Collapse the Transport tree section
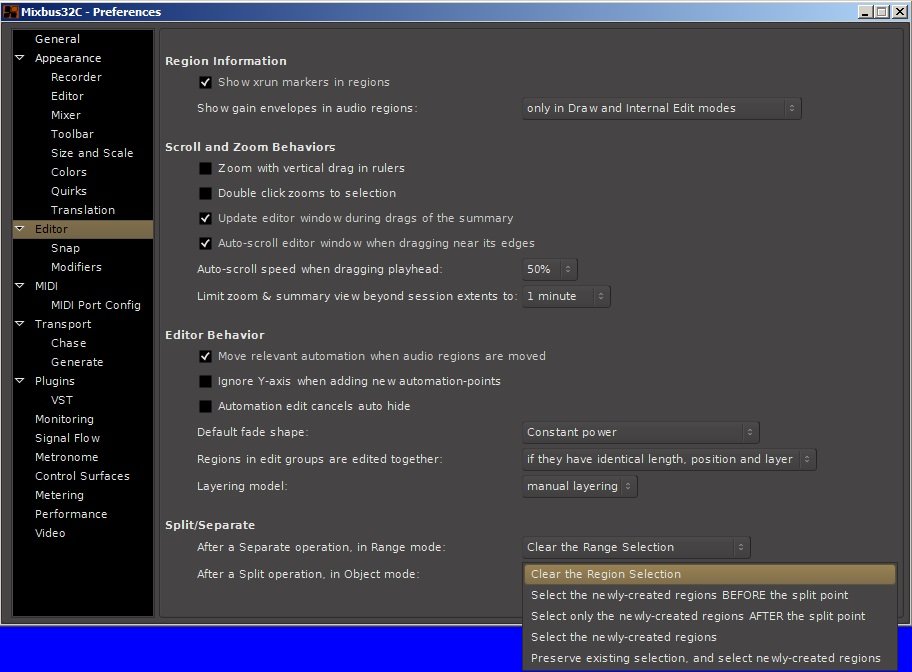The image size is (912, 672). 19,323
